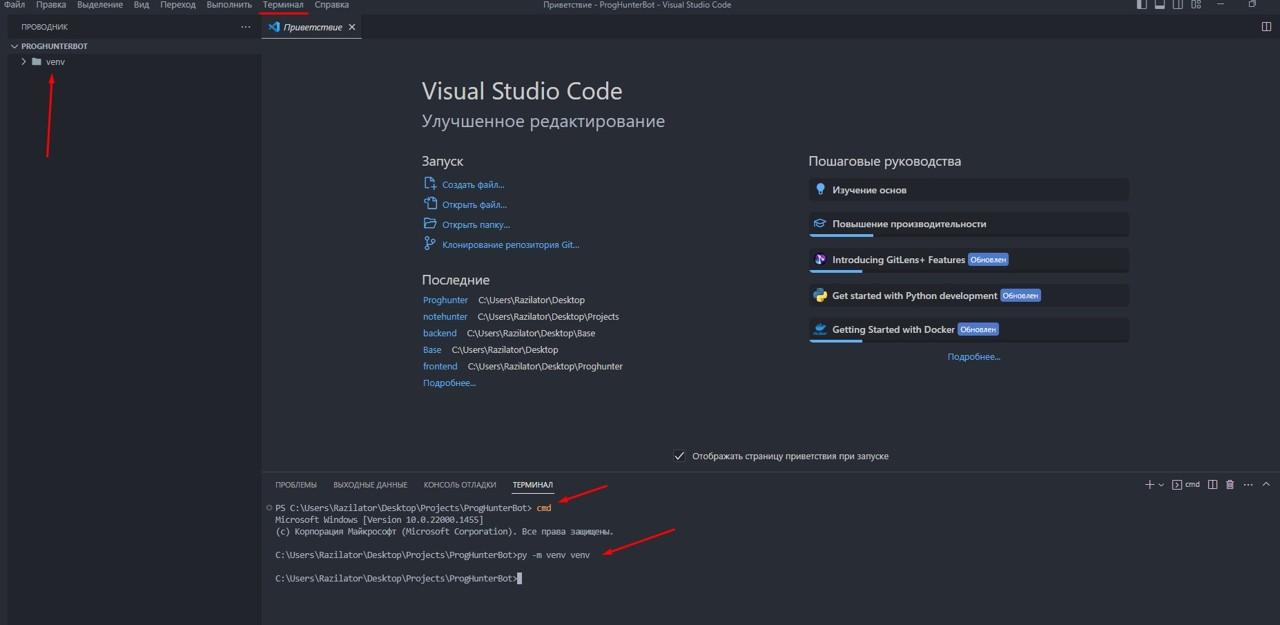The width and height of the screenshot is (1280, 625).
Task: Click the open folder icon under Запуск
Action: pyautogui.click(x=430, y=224)
